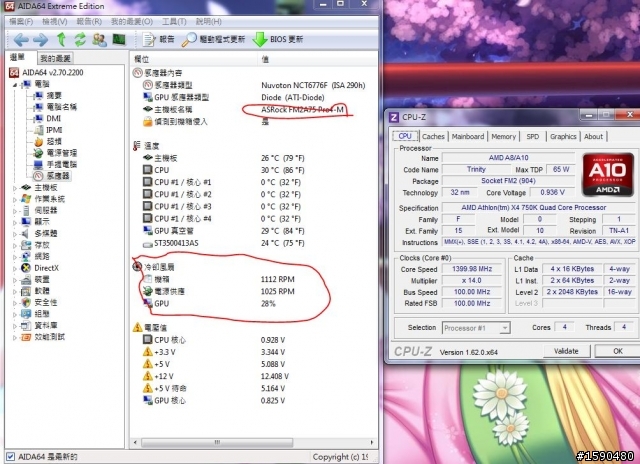
Task: Click the green Refresh arrows icon
Action: click(80, 39)
